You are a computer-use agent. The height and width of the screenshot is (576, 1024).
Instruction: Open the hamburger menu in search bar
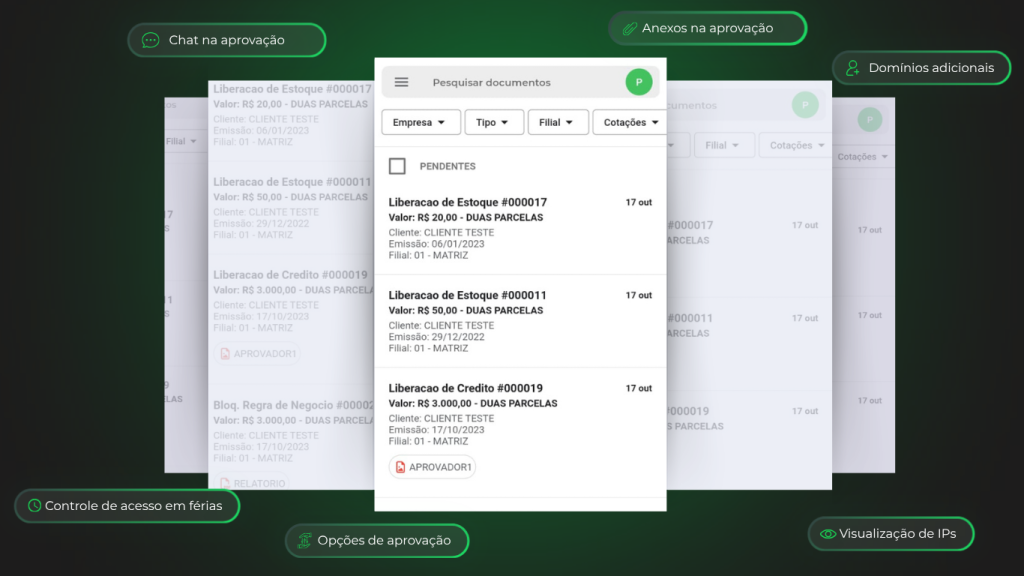[x=401, y=82]
